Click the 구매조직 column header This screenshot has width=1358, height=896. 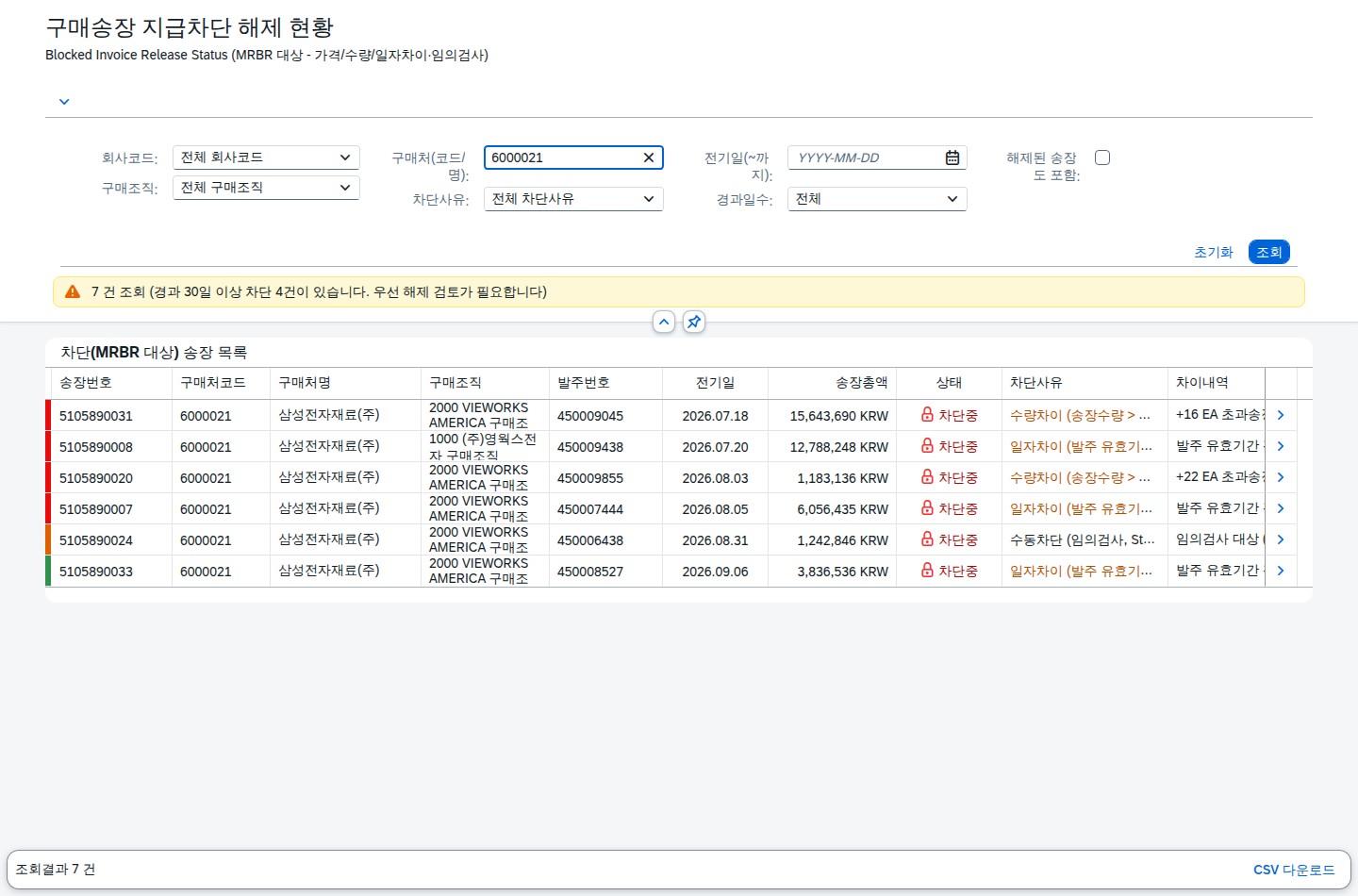485,383
